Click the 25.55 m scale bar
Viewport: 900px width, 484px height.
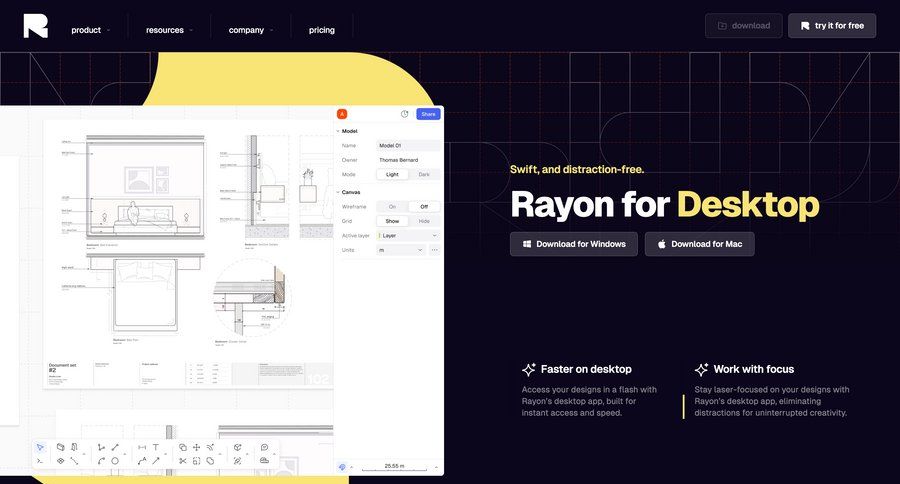[x=394, y=467]
